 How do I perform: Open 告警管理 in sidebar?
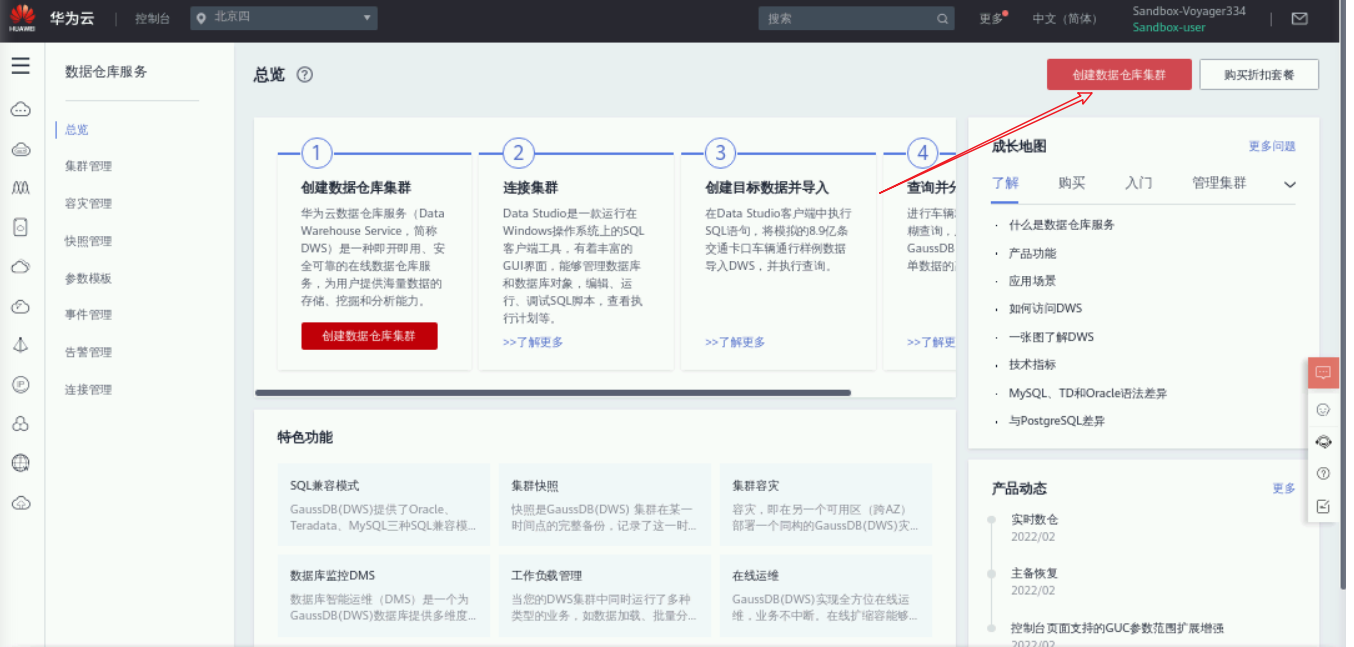[x=89, y=352]
